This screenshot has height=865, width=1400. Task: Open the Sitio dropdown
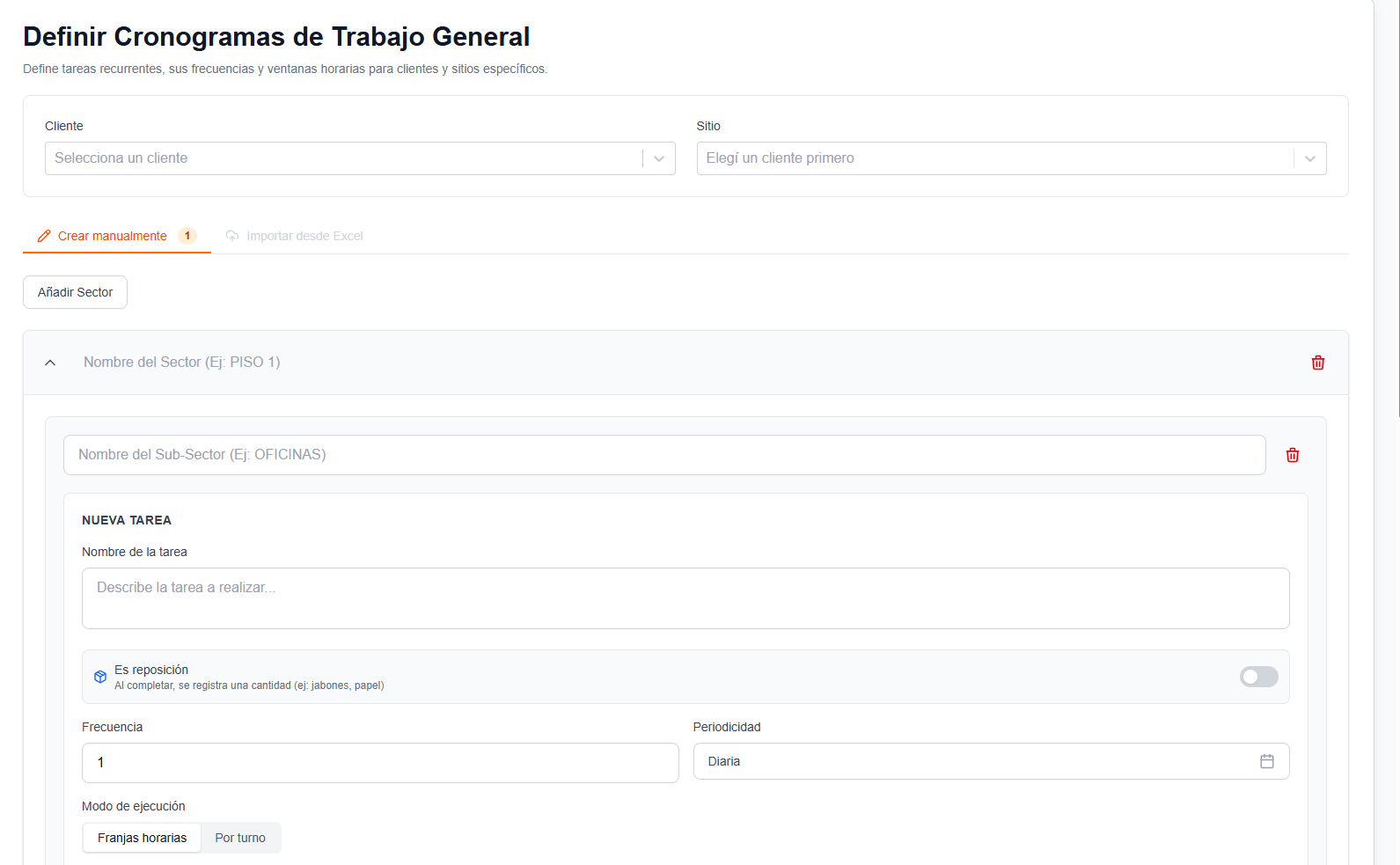click(1012, 158)
